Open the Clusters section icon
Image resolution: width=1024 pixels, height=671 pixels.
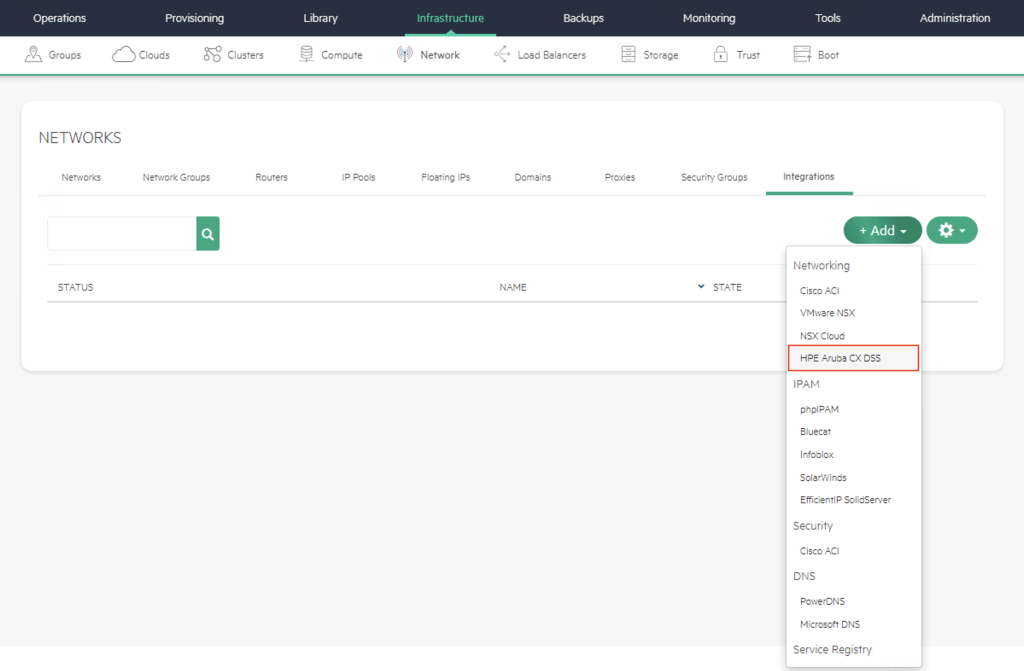click(212, 55)
